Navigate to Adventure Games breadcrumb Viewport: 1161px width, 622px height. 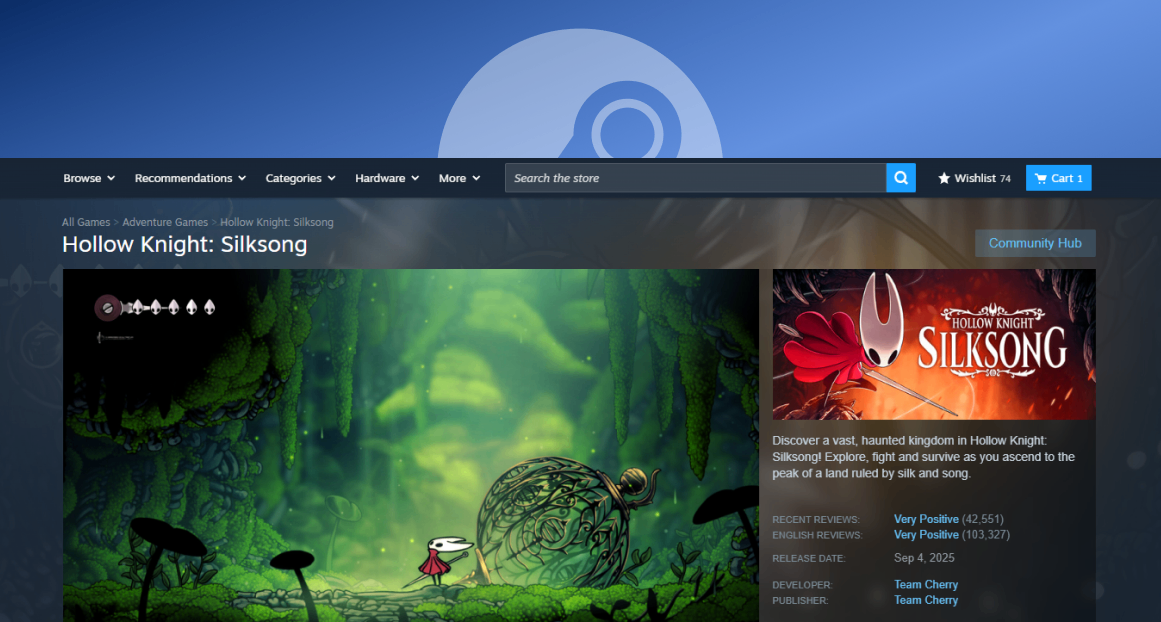165,222
